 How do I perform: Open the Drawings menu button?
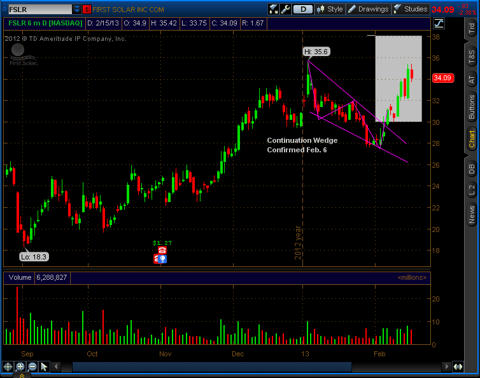tap(368, 9)
